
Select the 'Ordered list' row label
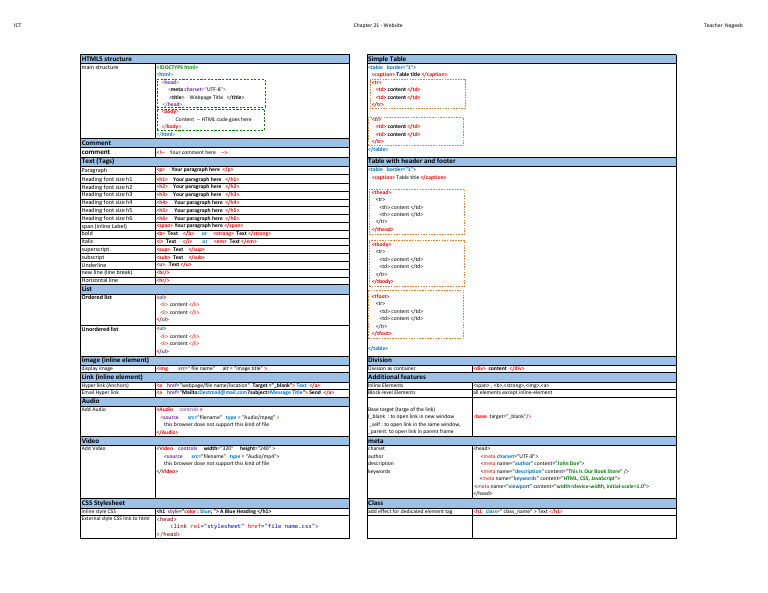click(x=97, y=297)
